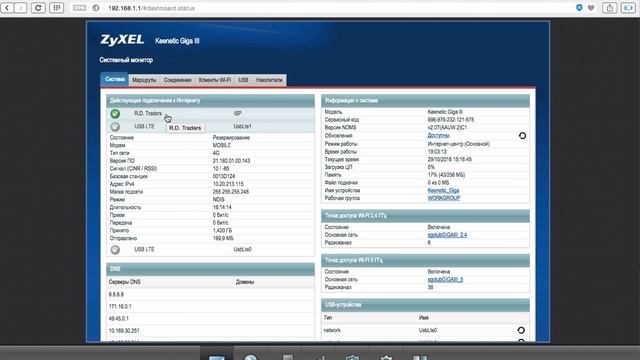Click the browser forward arrow
This screenshot has height=360, width=640.
click(x=20, y=8)
